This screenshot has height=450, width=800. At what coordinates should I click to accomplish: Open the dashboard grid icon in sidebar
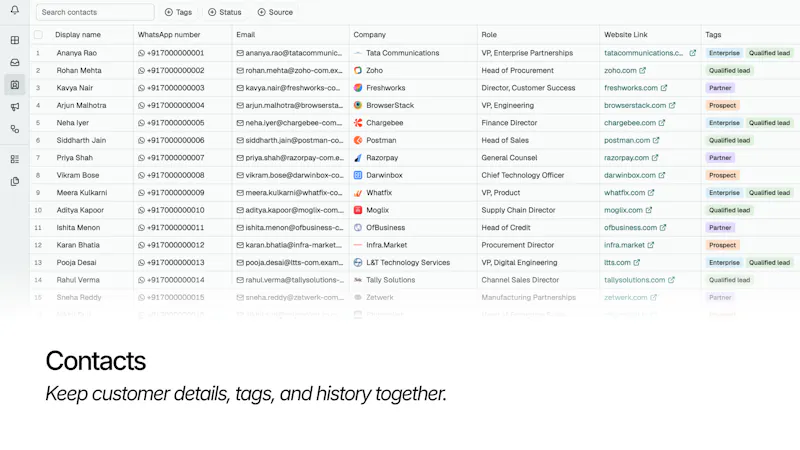pos(15,40)
